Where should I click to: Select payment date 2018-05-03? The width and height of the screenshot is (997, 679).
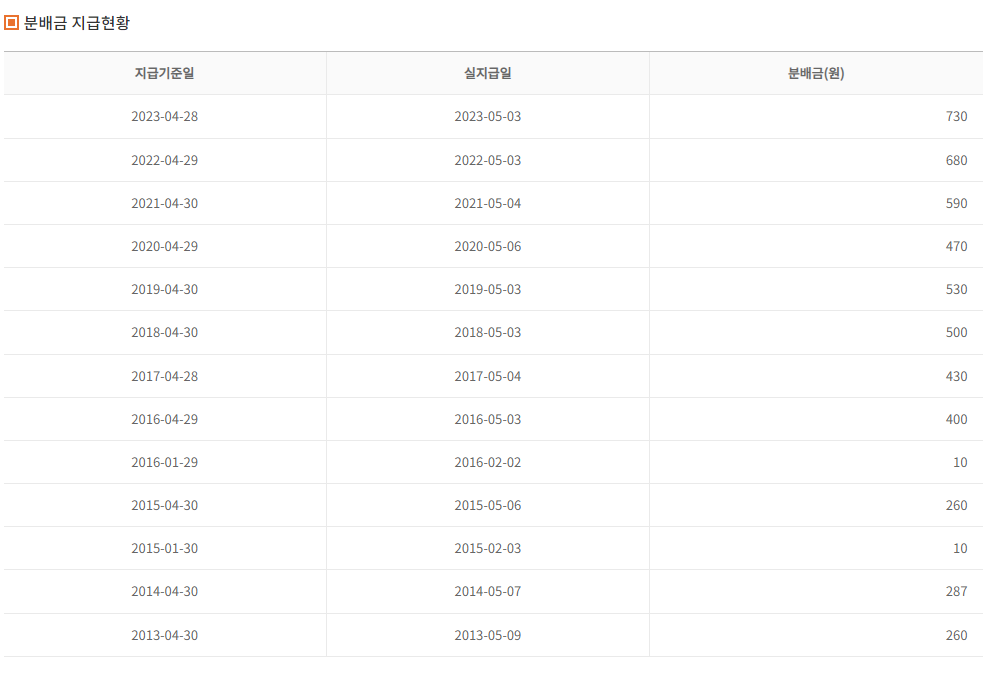(488, 333)
